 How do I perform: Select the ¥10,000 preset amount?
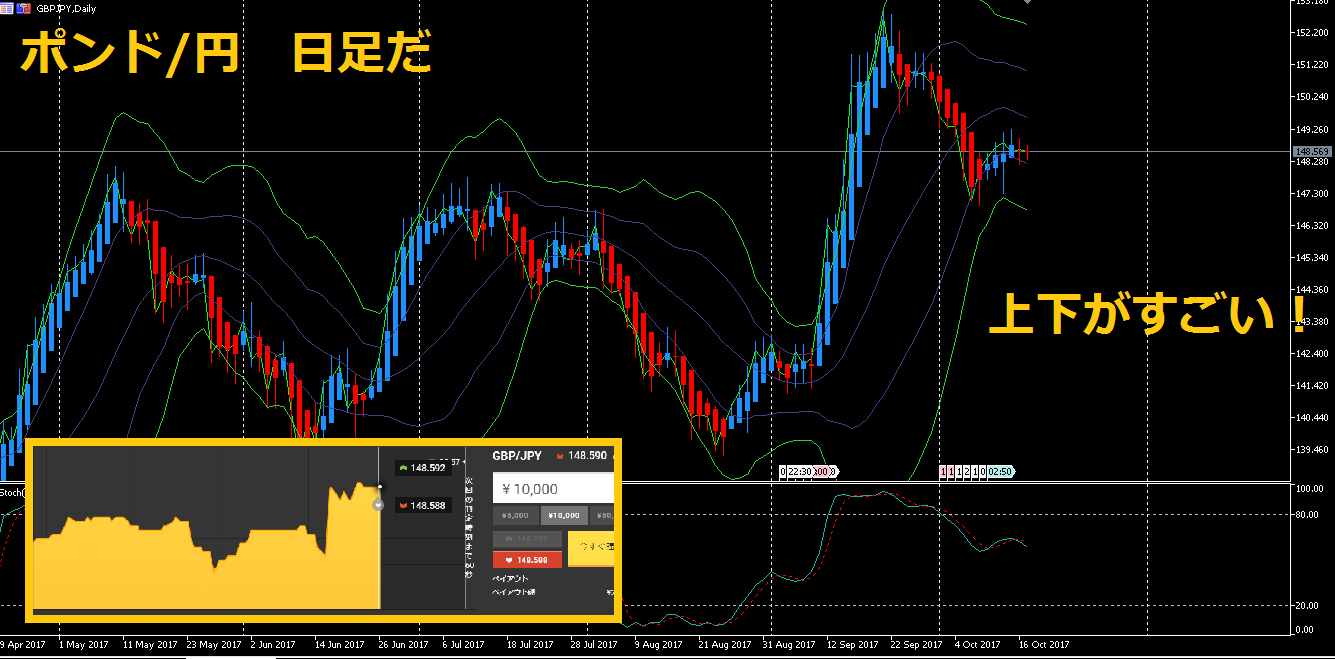coord(563,516)
